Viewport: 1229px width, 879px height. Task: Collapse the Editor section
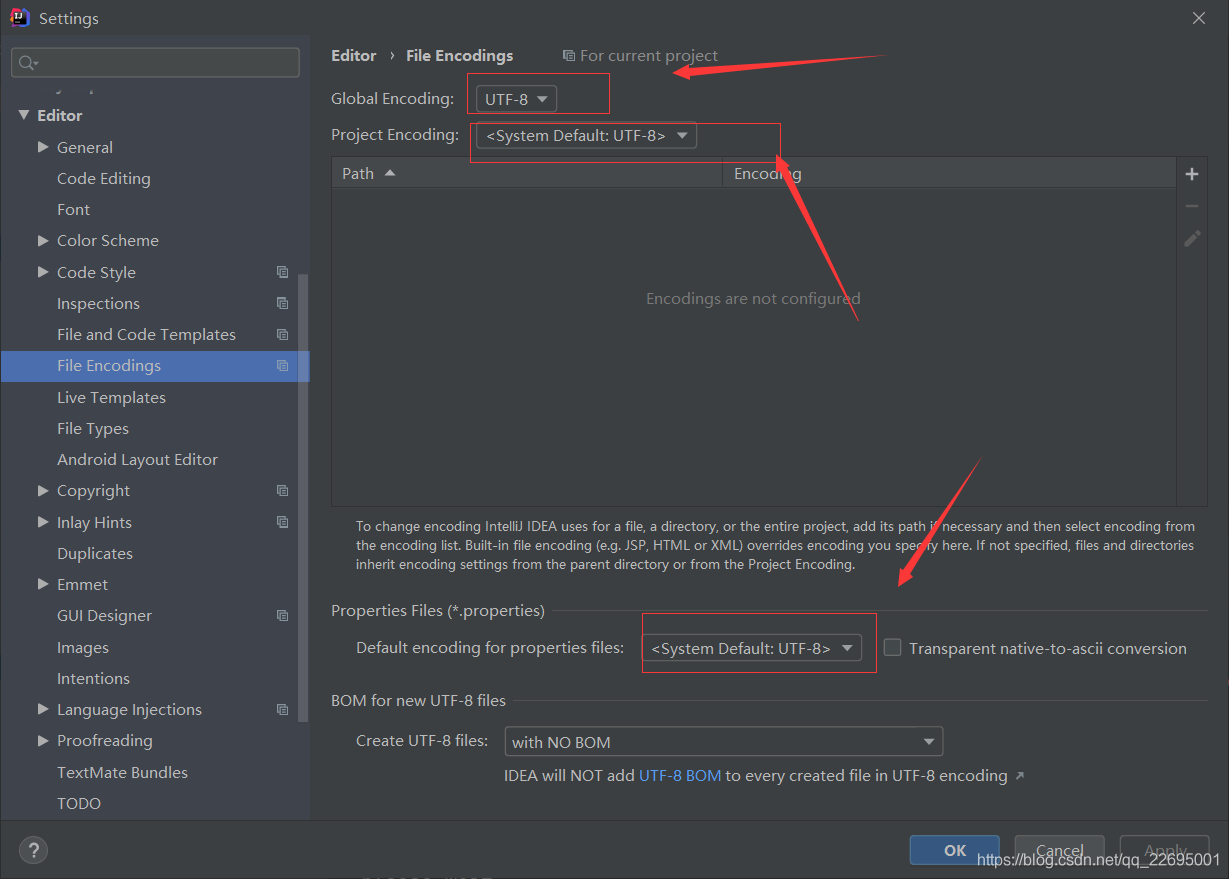point(24,115)
